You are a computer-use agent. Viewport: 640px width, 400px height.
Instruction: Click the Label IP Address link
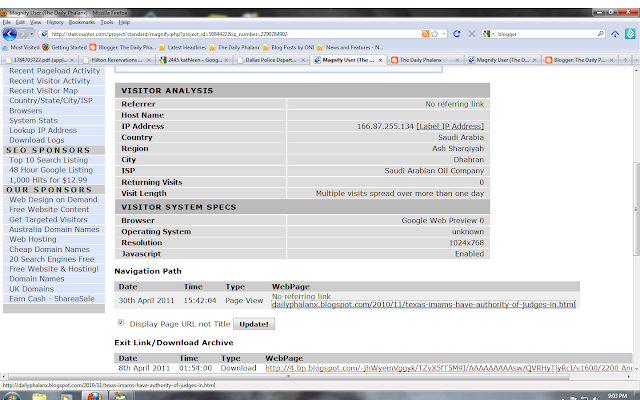[450, 126]
